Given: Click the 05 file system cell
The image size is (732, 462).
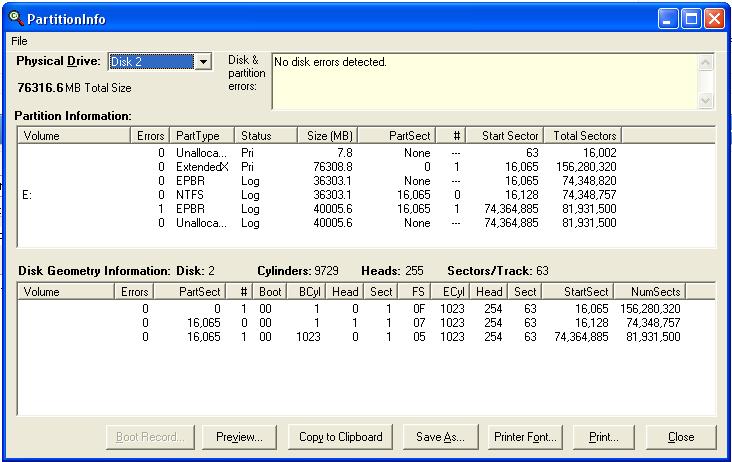Looking at the screenshot, I should coord(419,336).
